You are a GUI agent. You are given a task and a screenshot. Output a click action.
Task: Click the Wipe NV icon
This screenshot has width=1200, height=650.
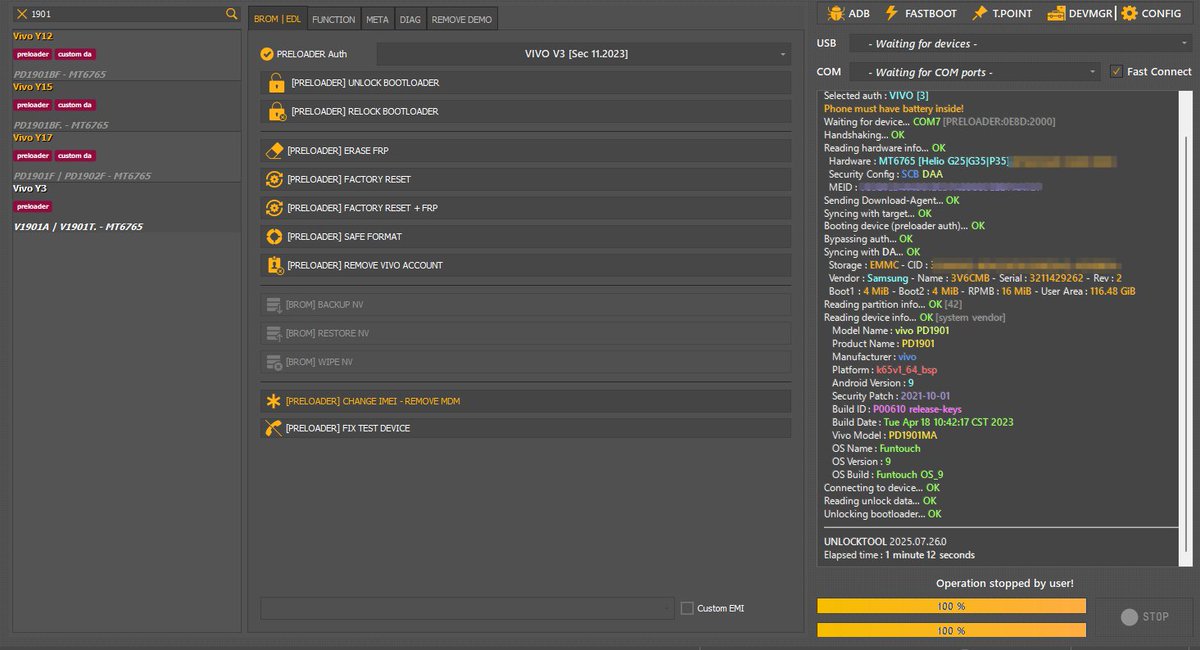pyautogui.click(x=274, y=361)
